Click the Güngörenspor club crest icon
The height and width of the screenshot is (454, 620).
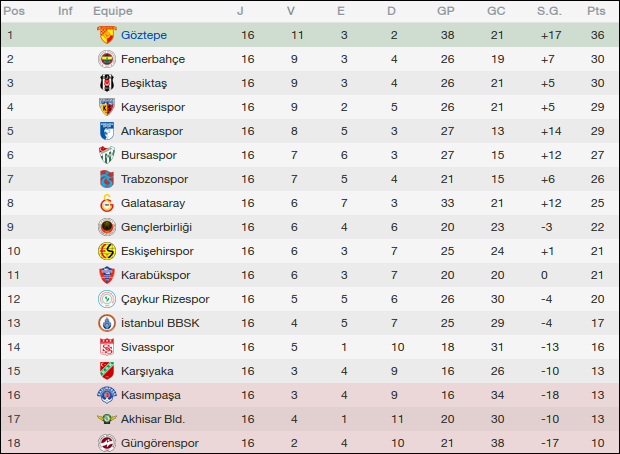pos(107,443)
